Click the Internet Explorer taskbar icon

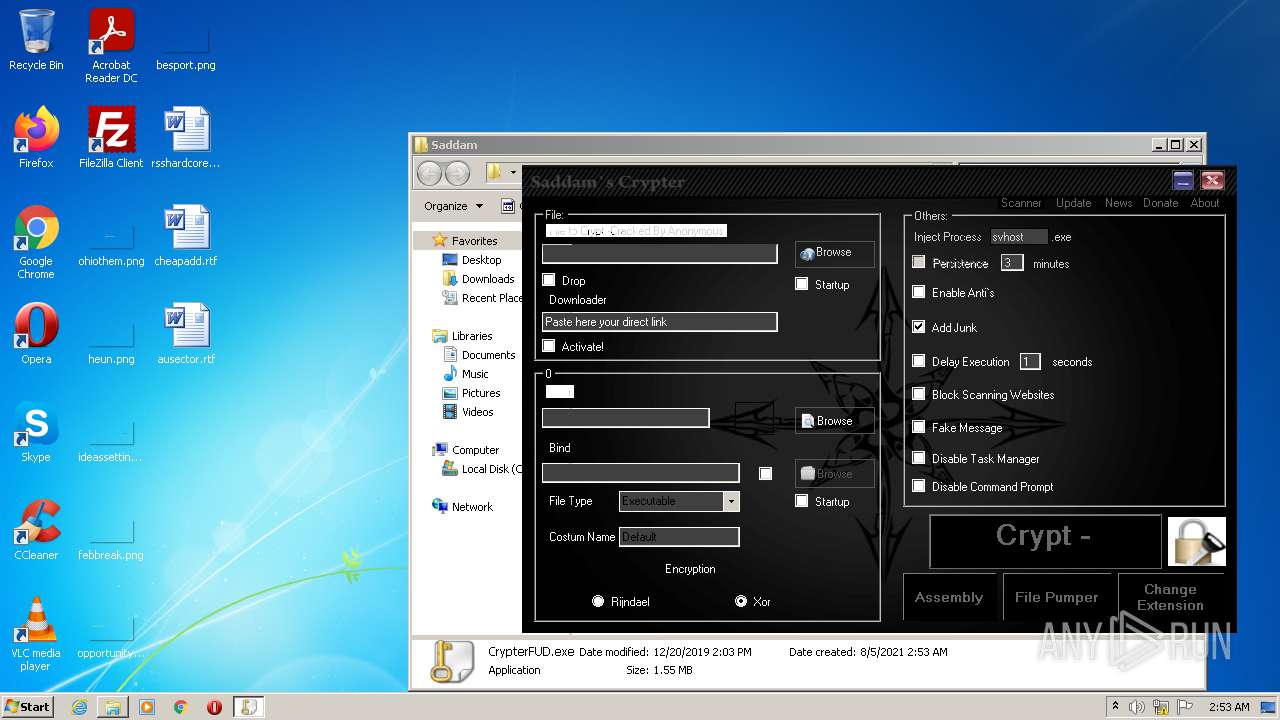[79, 707]
